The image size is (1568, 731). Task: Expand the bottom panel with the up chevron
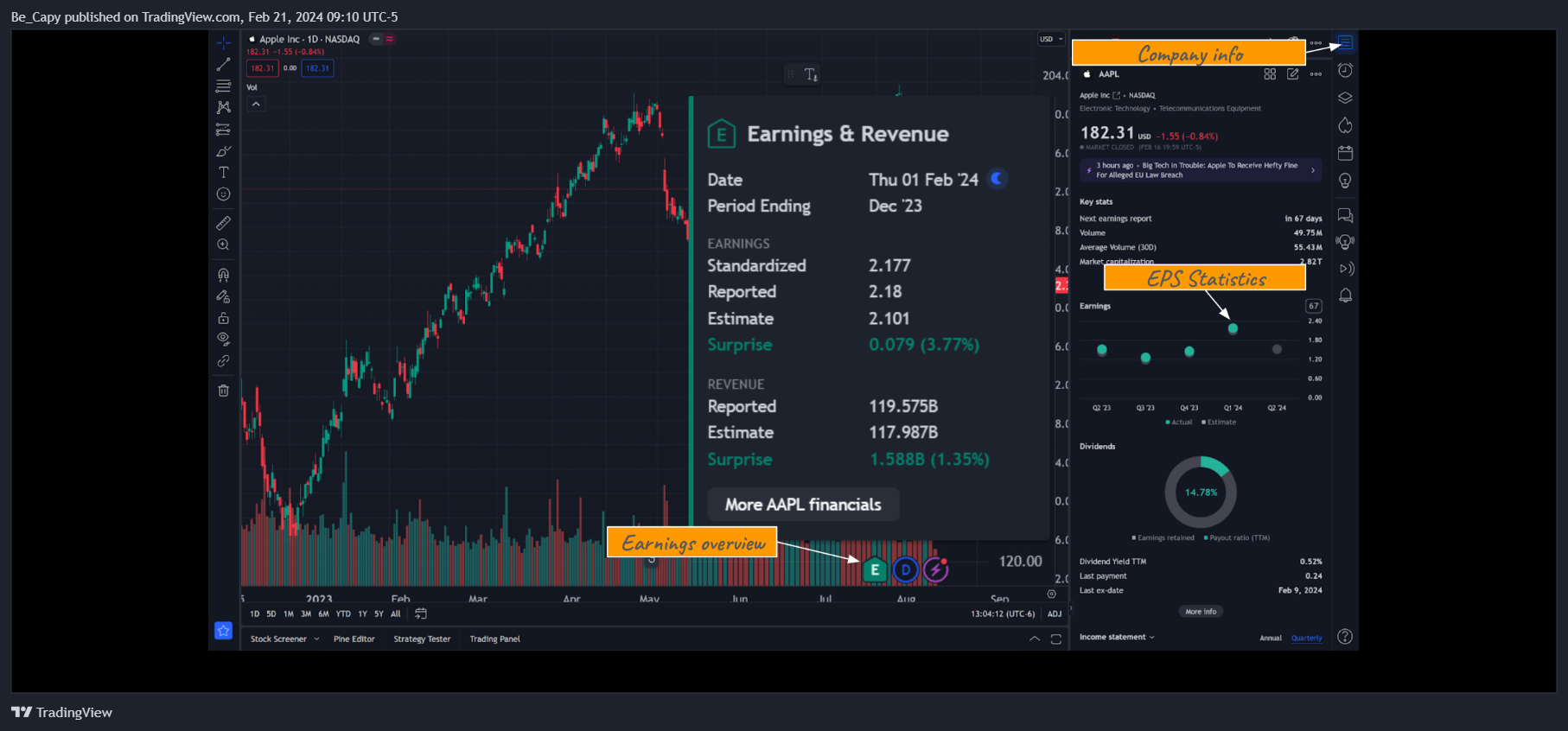pyautogui.click(x=1035, y=639)
